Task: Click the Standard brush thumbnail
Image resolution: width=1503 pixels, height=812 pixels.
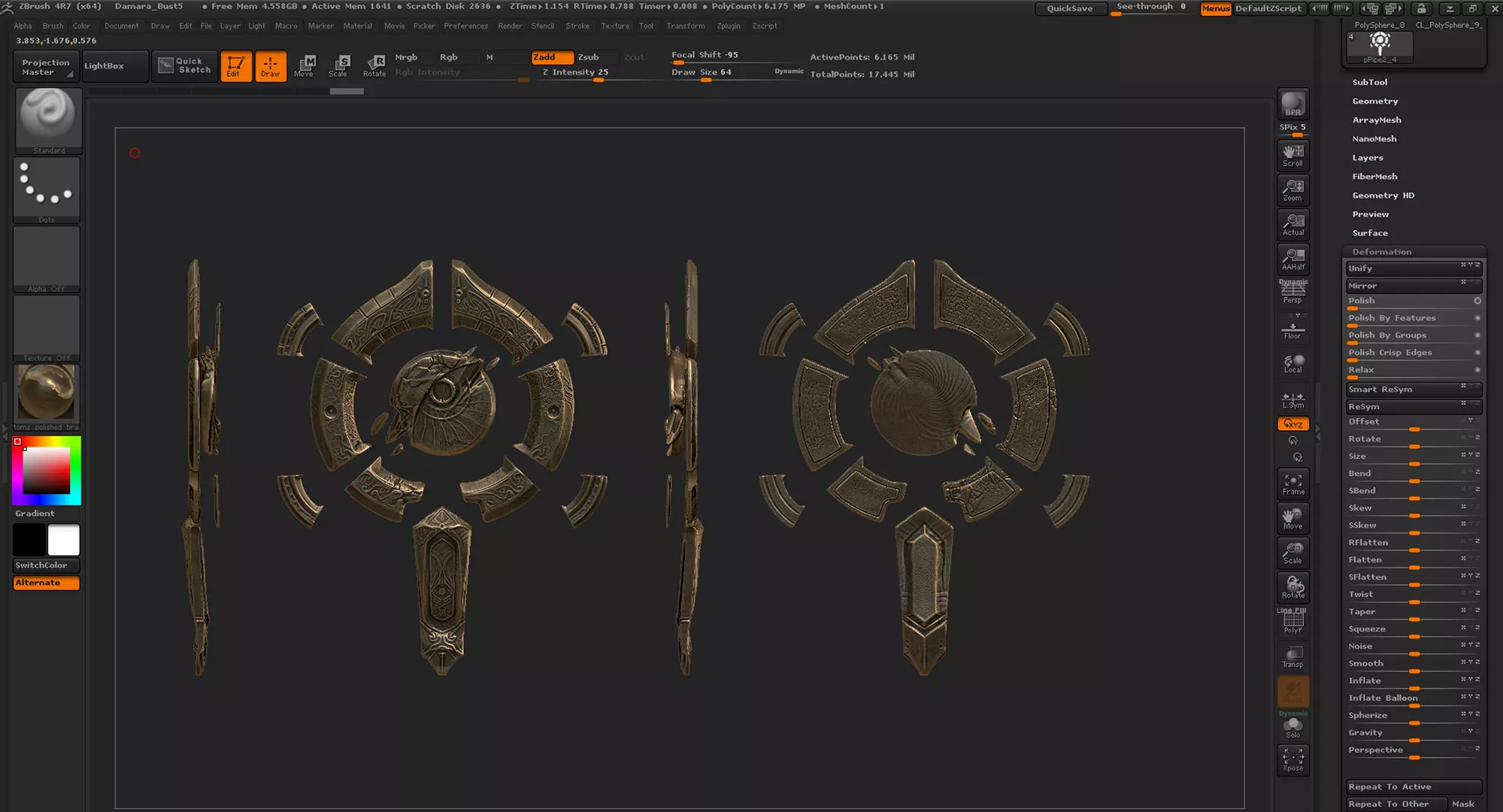Action: pyautogui.click(x=48, y=118)
